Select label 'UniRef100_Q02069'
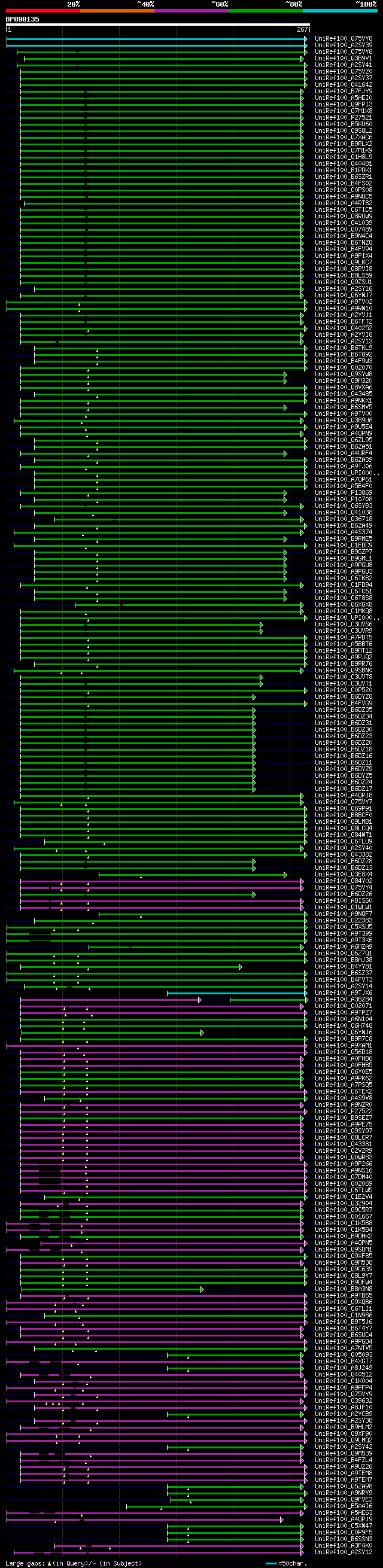The height and width of the screenshot is (1568, 383). click(x=344, y=1184)
